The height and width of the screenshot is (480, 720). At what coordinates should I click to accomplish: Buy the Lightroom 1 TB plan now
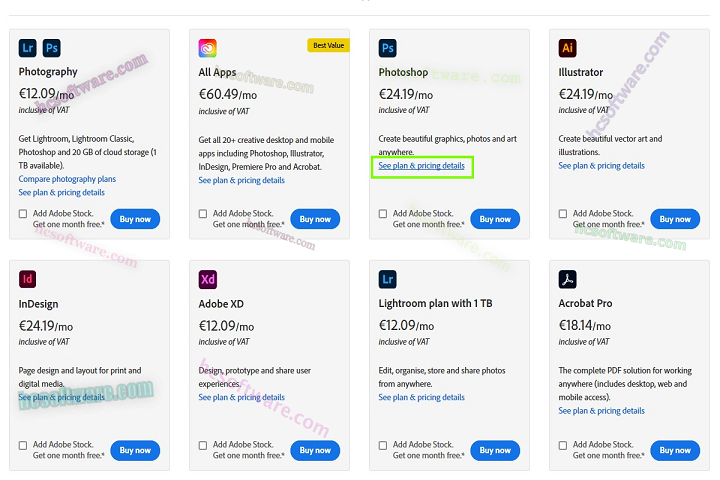(x=495, y=450)
